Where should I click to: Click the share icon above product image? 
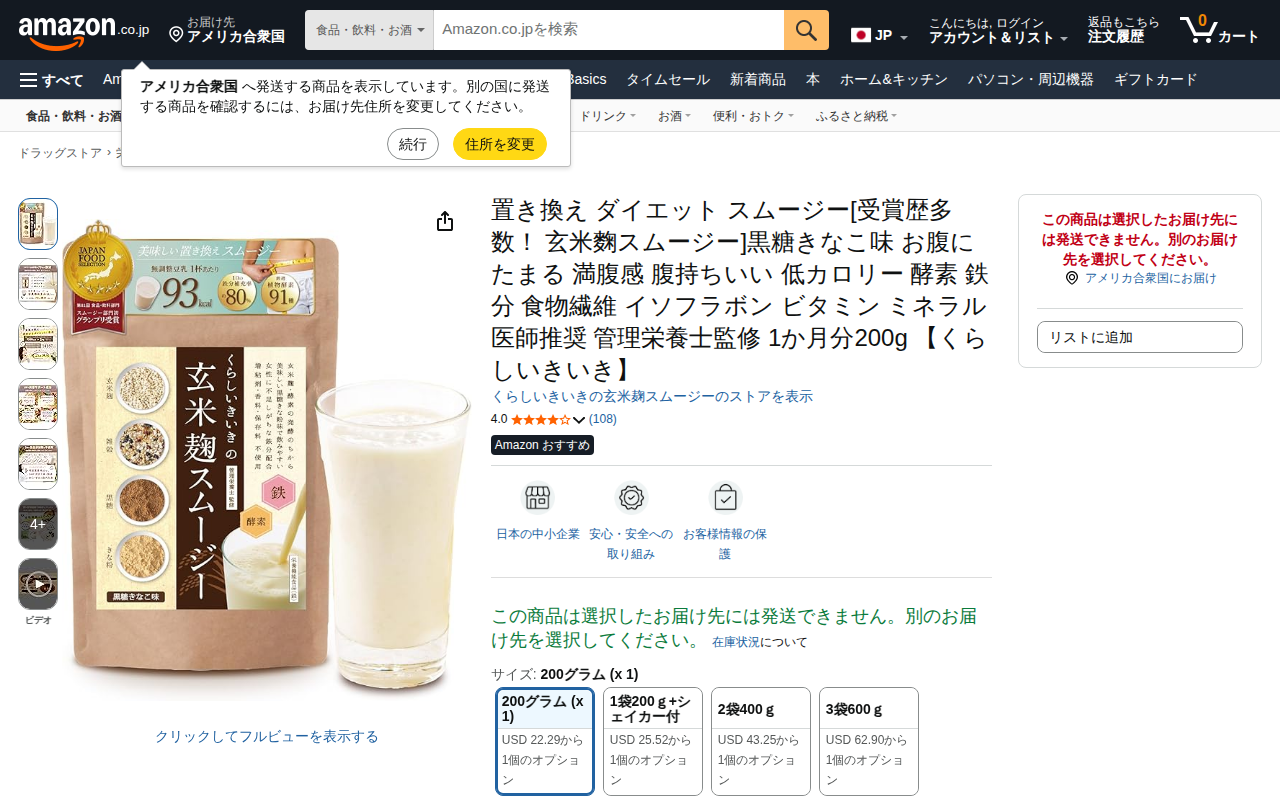pos(445,221)
